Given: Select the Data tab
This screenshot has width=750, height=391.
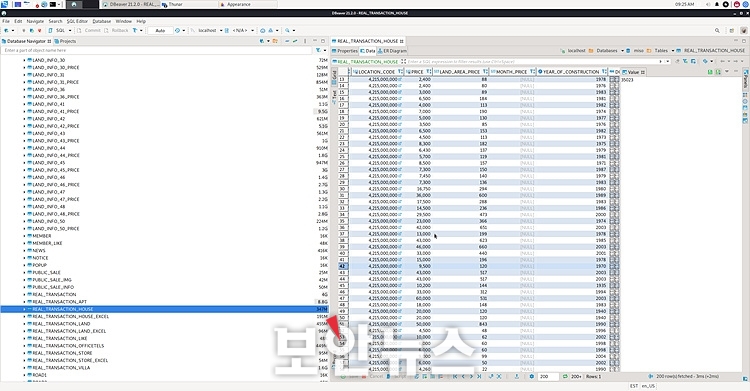Looking at the screenshot, I should (368, 51).
